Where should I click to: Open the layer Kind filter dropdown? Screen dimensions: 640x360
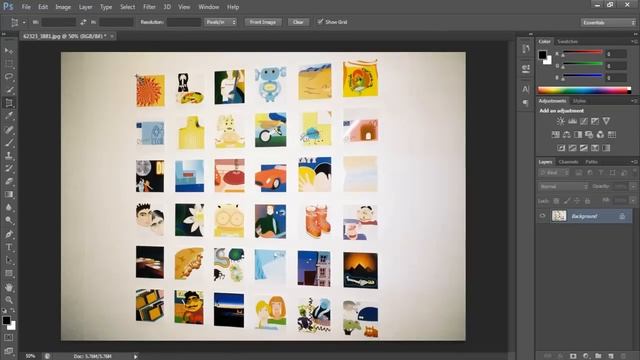(554, 173)
